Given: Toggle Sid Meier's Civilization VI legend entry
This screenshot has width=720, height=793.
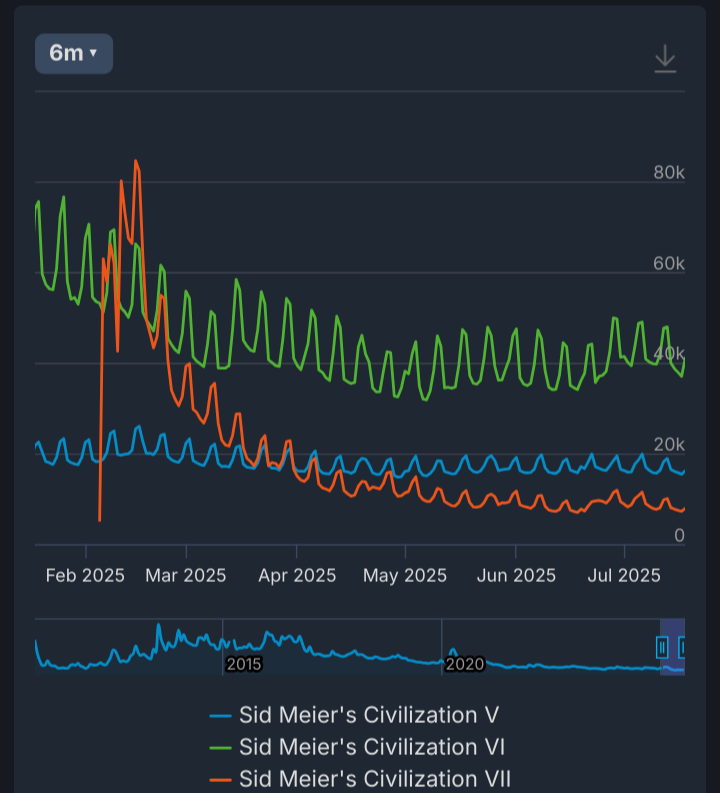Looking at the screenshot, I should [x=357, y=747].
